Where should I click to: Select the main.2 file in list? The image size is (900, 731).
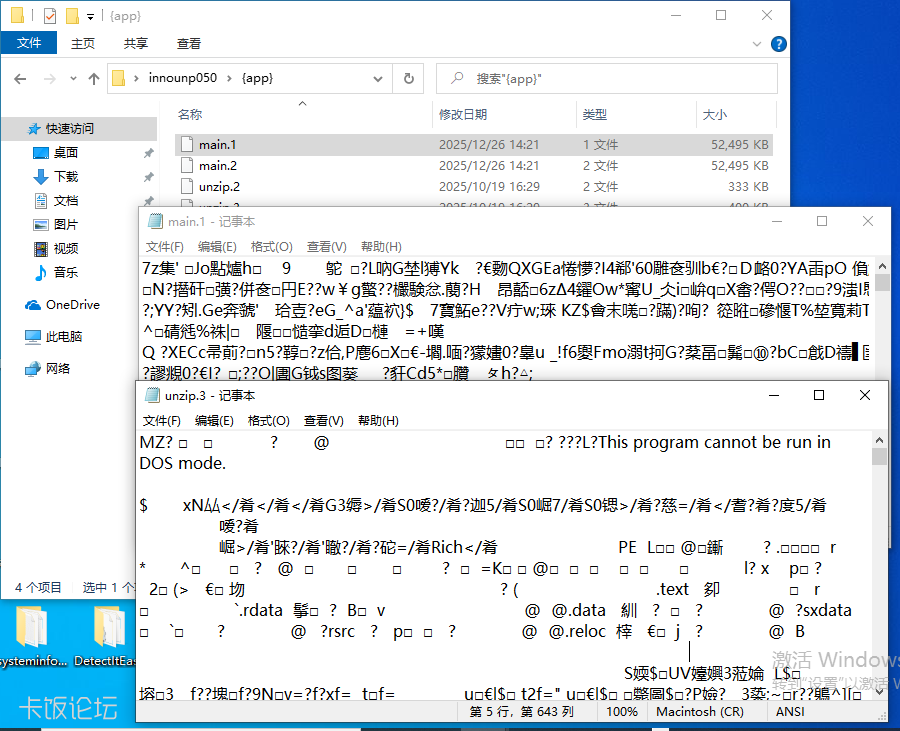point(217,166)
